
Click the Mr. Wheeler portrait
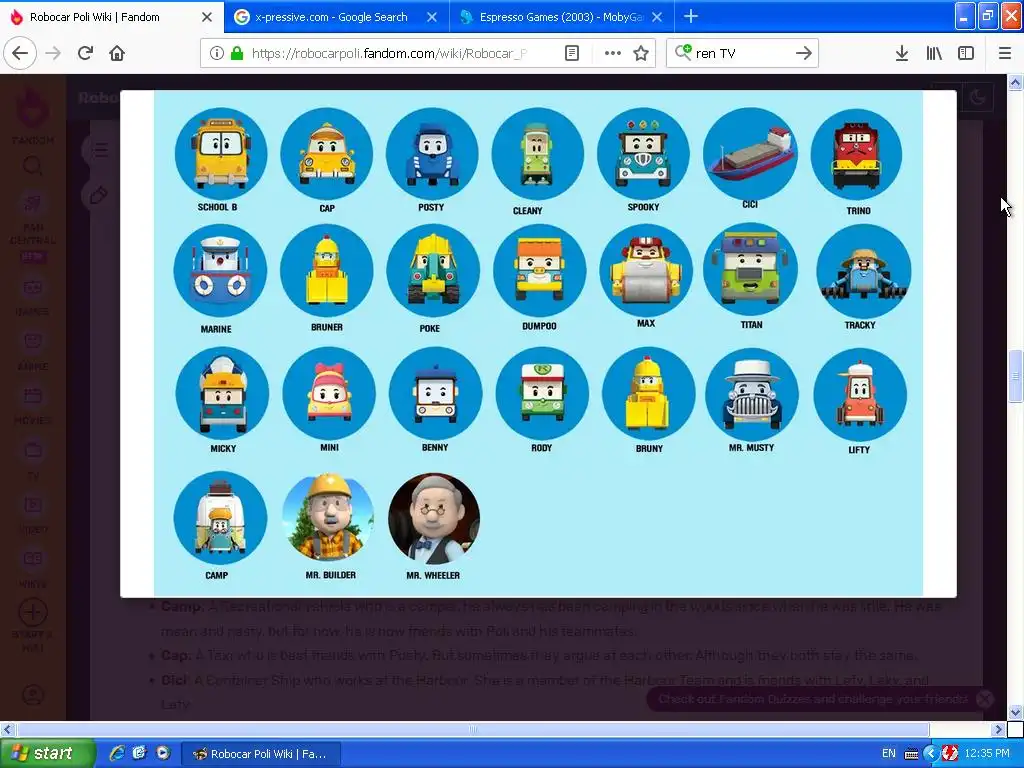434,518
